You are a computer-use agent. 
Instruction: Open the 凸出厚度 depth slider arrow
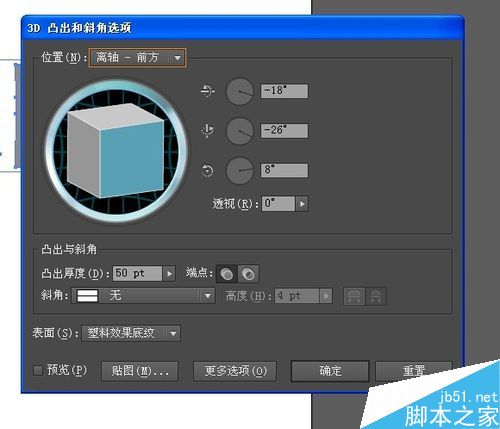tap(169, 274)
